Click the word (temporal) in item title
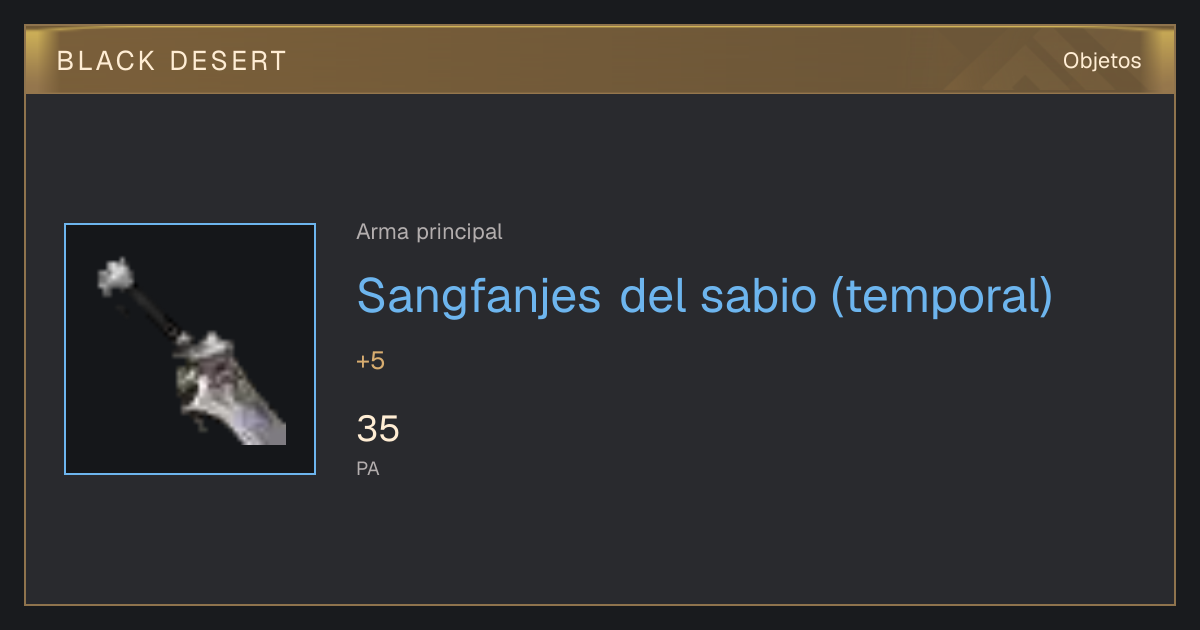The image size is (1200, 630). click(x=942, y=295)
